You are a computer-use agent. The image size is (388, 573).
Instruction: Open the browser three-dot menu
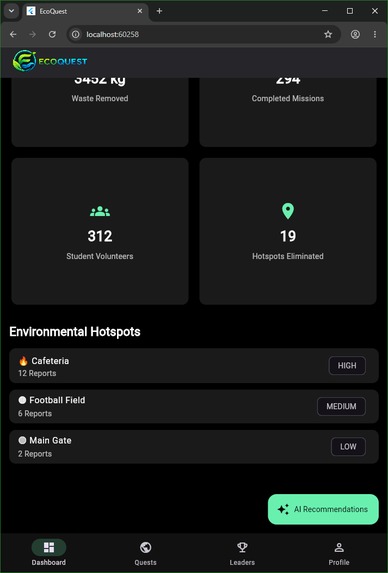click(375, 34)
